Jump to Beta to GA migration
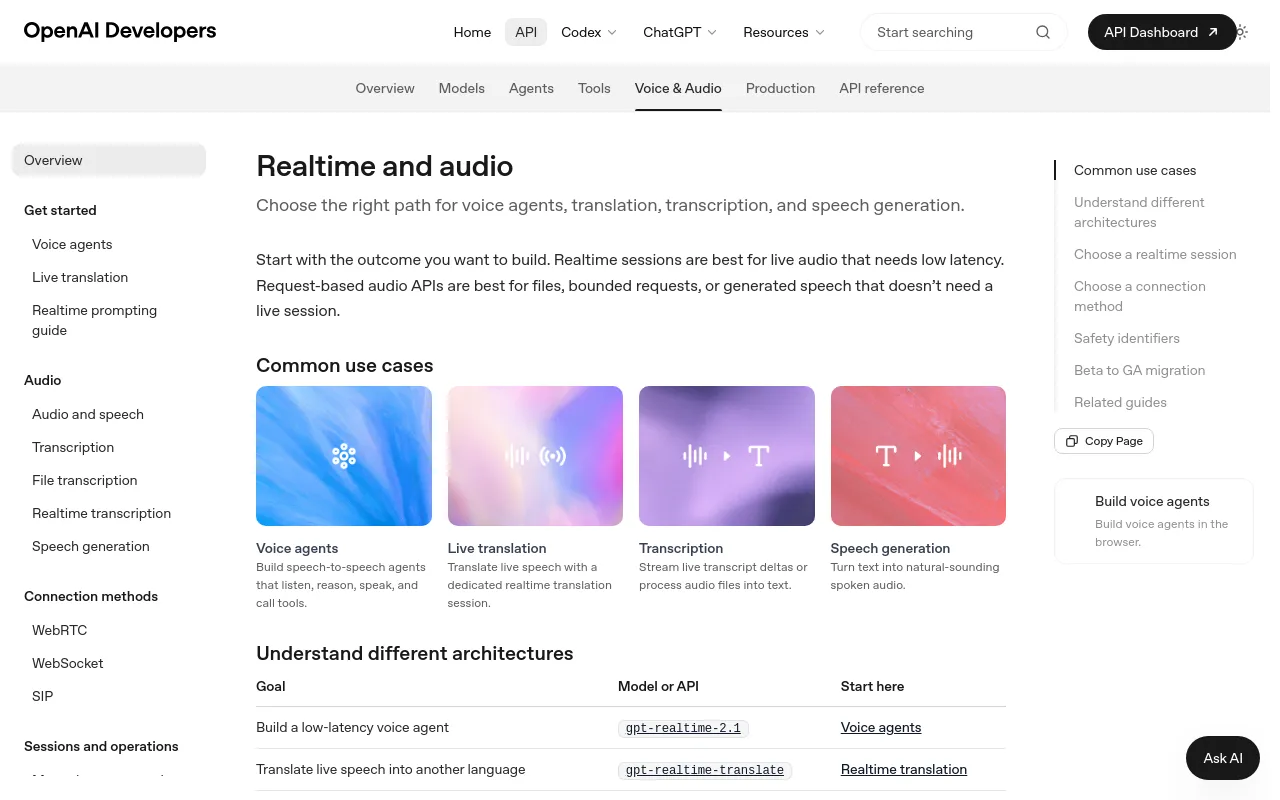Image resolution: width=1280 pixels, height=800 pixels. pyautogui.click(x=1139, y=370)
